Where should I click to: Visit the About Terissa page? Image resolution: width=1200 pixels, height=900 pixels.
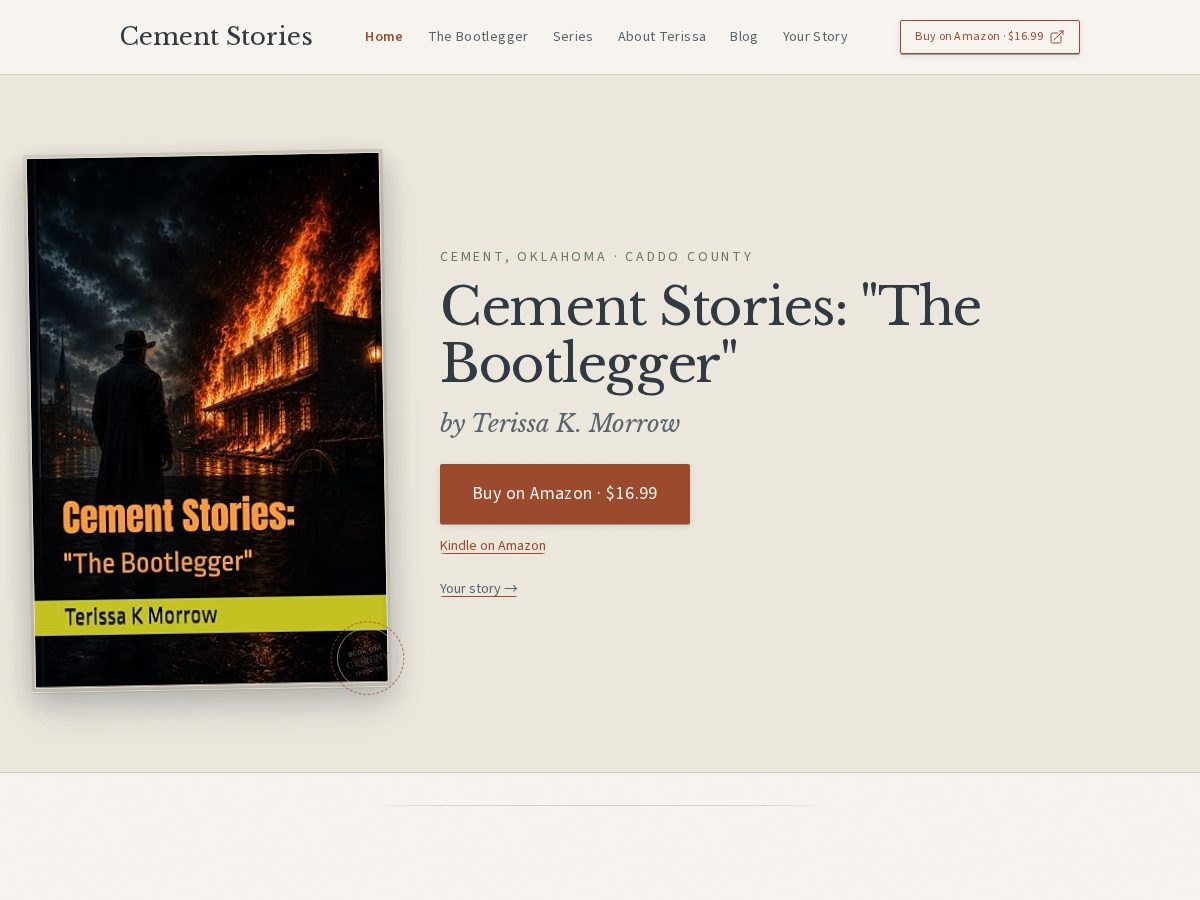[x=662, y=37]
